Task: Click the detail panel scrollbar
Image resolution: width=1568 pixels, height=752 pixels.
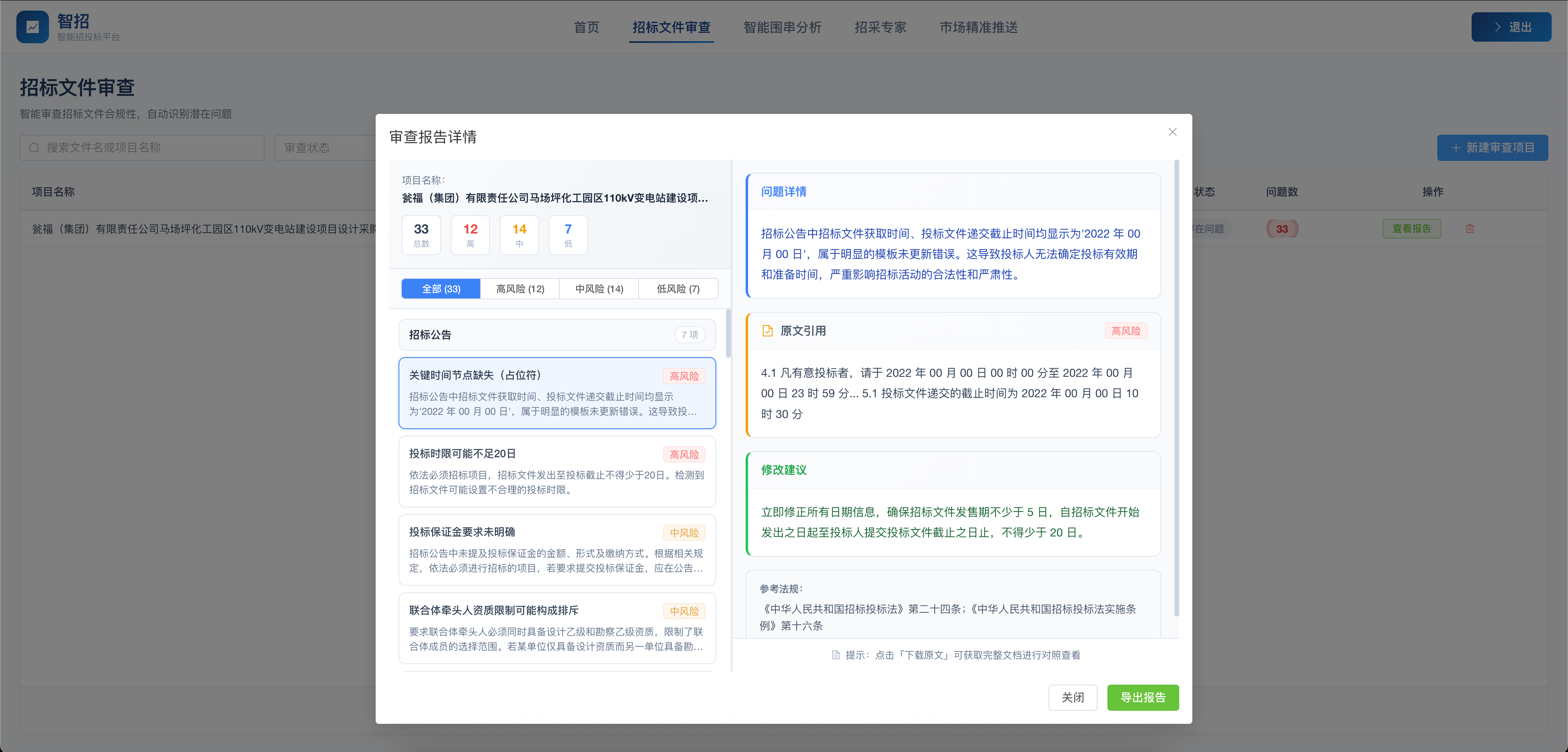Action: [x=1176, y=388]
